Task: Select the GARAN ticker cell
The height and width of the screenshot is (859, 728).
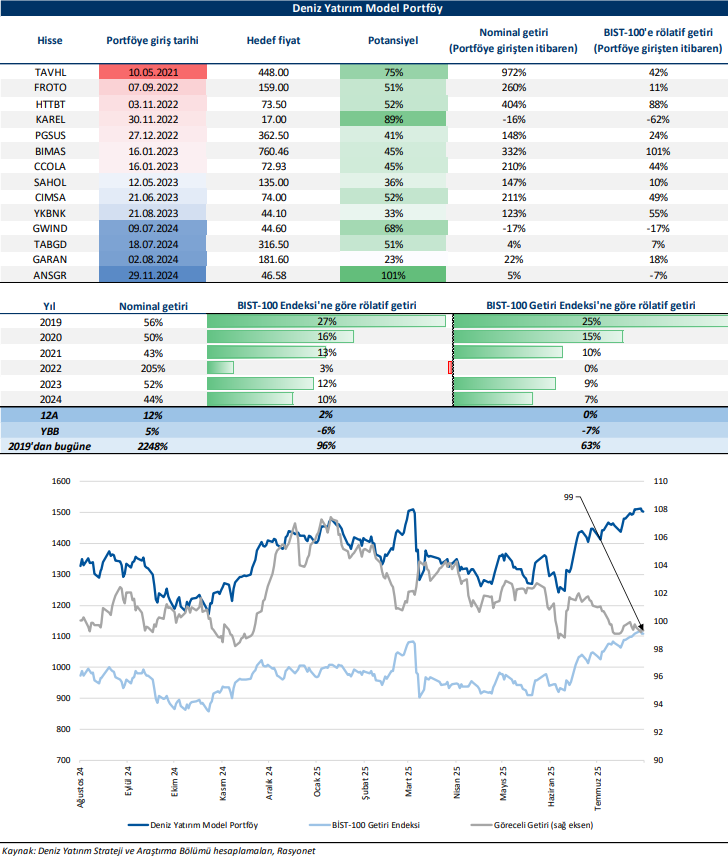Action: [49, 258]
